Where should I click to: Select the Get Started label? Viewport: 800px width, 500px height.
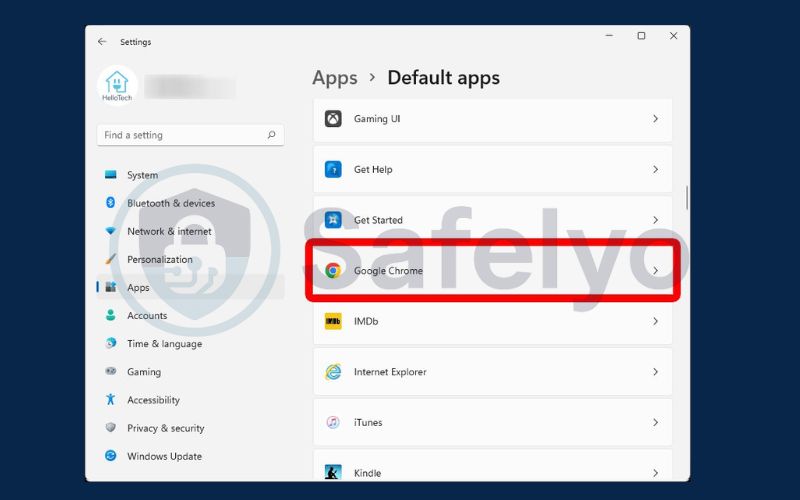pos(378,220)
